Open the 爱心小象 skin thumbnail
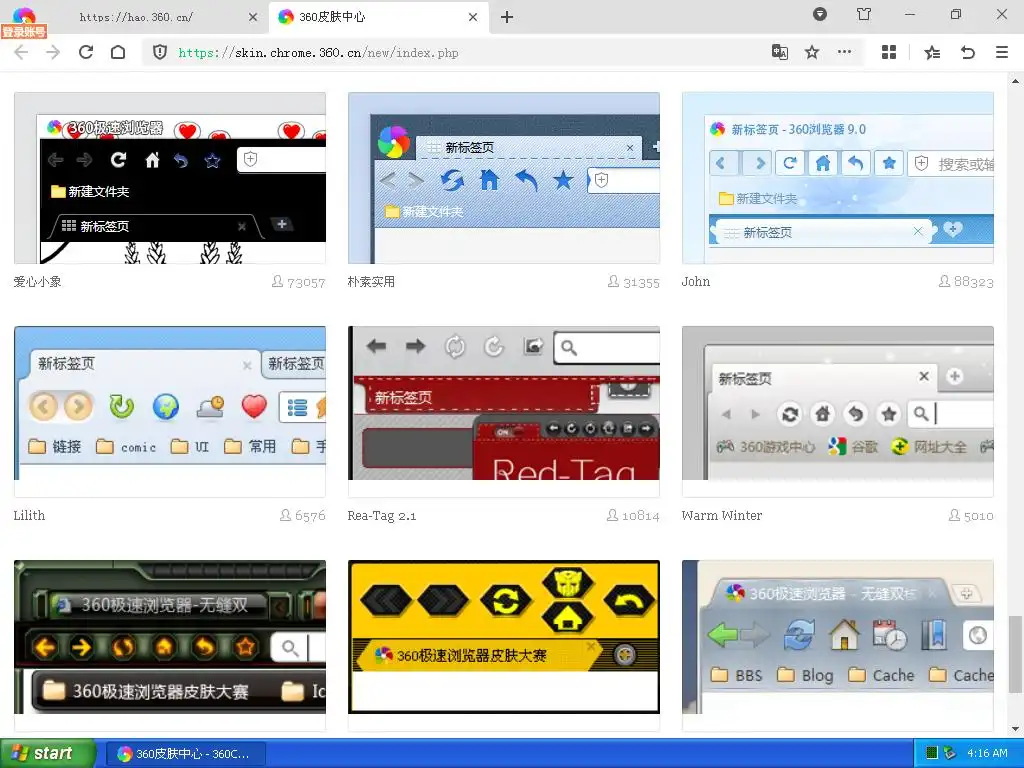The height and width of the screenshot is (768, 1024). 170,178
